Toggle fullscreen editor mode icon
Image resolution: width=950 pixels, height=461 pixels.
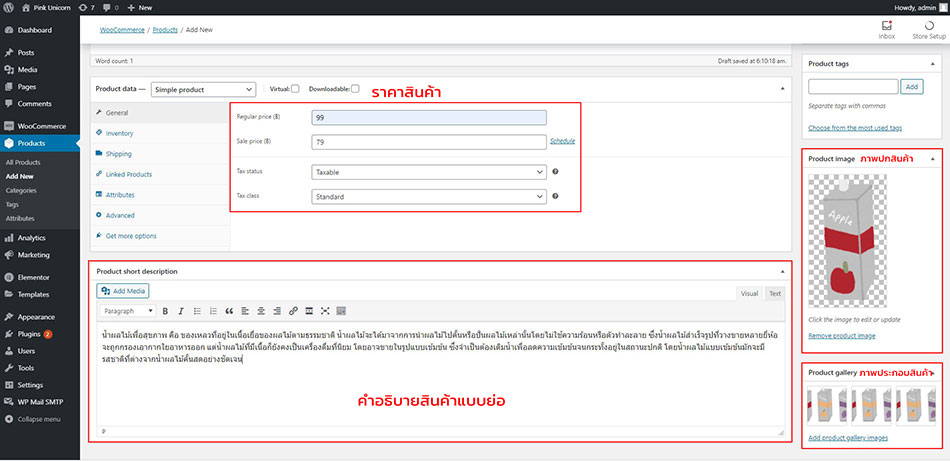[x=325, y=311]
